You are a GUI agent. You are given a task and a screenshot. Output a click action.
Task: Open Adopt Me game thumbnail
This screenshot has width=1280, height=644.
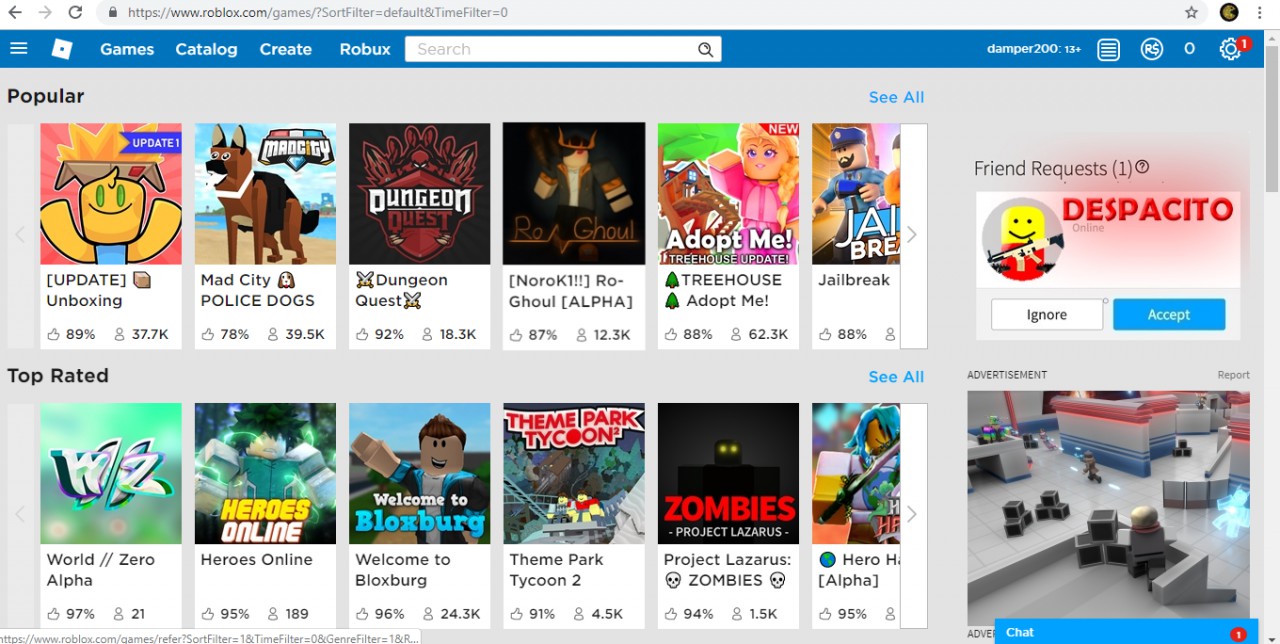[x=728, y=194]
